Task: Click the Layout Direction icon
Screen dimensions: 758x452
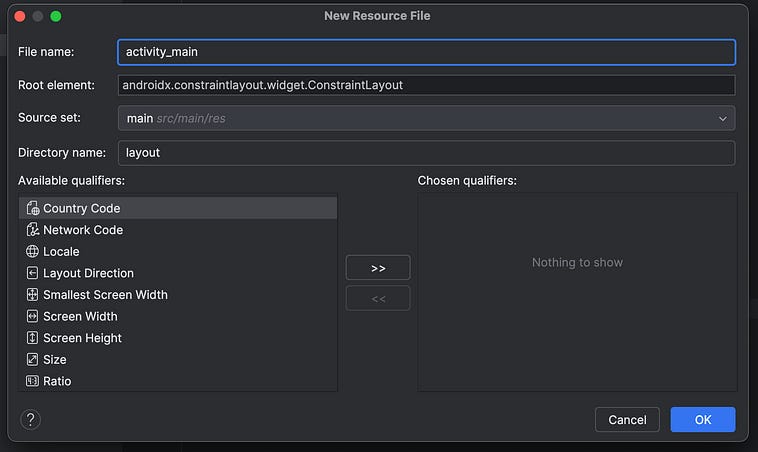Action: pyautogui.click(x=32, y=273)
